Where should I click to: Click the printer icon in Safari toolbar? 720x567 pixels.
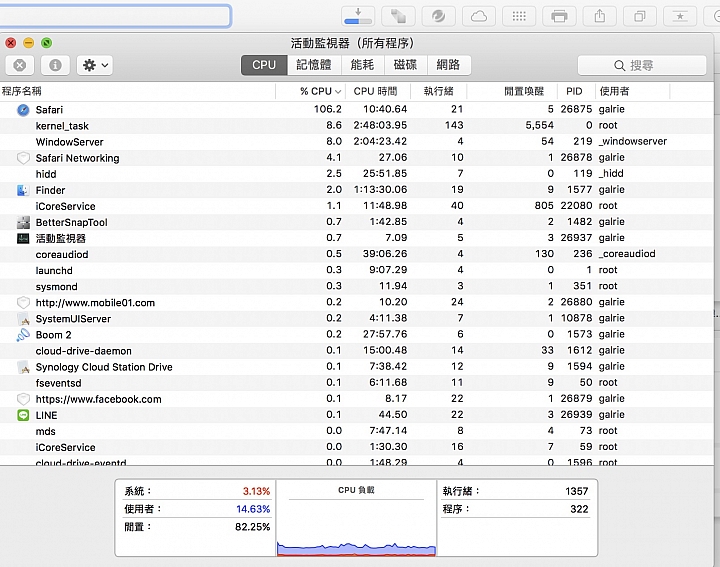point(559,17)
